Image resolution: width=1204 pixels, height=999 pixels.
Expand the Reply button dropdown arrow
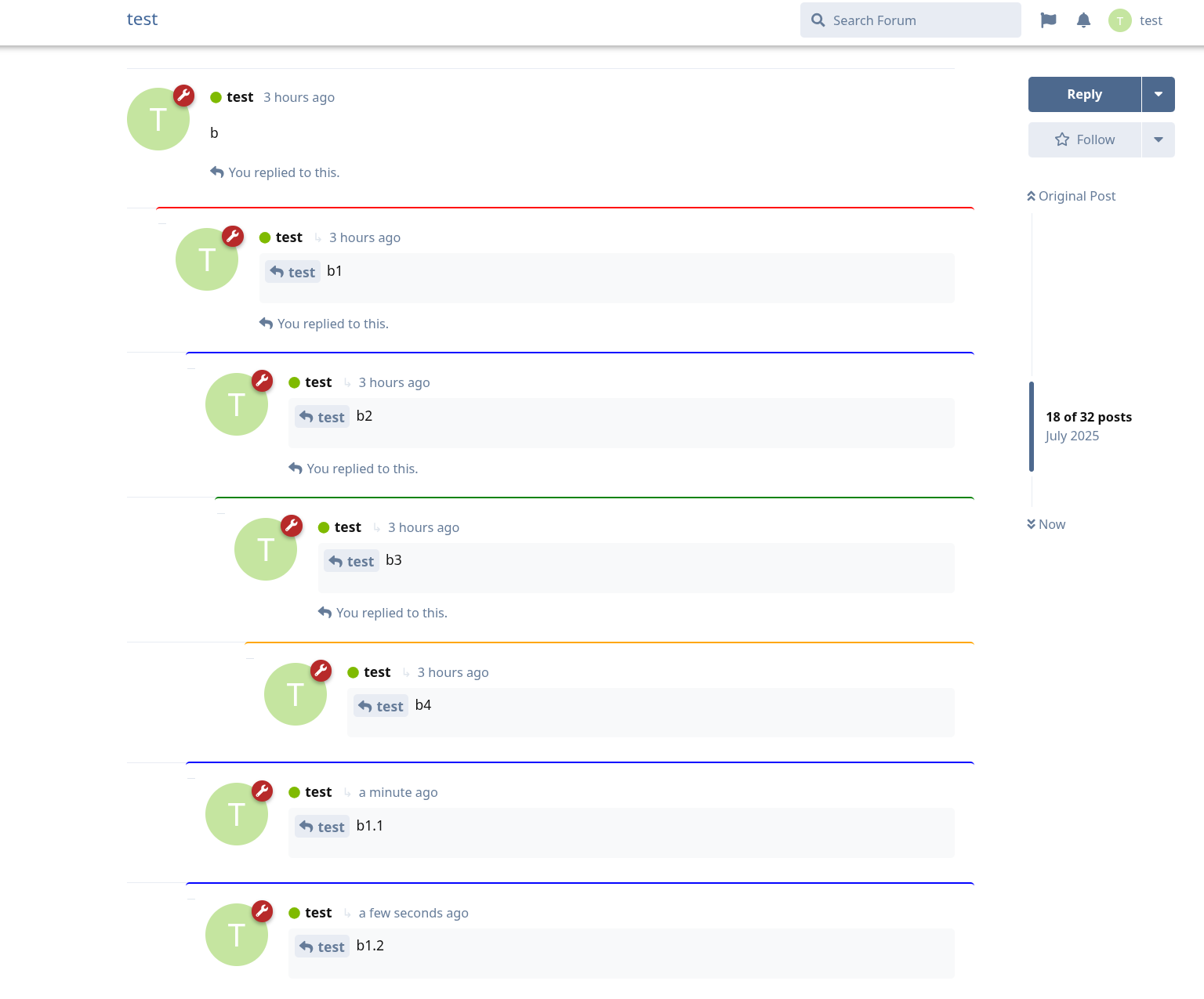point(1158,94)
